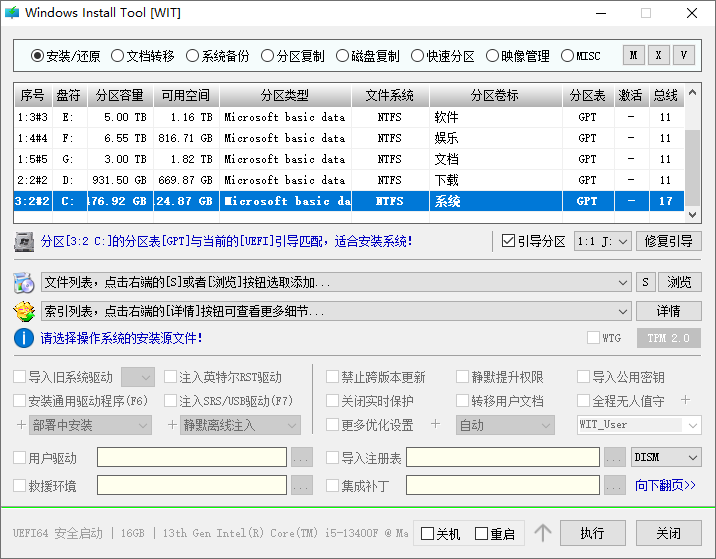Screen dimensions: 716x559
Task: Click the disk partition icon next to 分区 info
Action: [x=24, y=241]
